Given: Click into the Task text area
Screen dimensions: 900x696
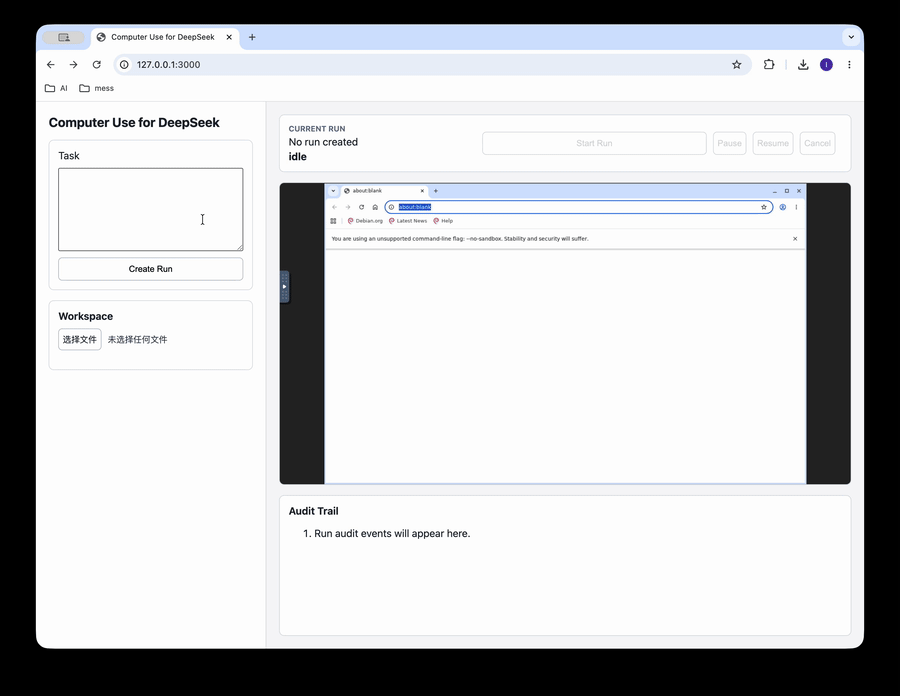Looking at the screenshot, I should coord(150,209).
